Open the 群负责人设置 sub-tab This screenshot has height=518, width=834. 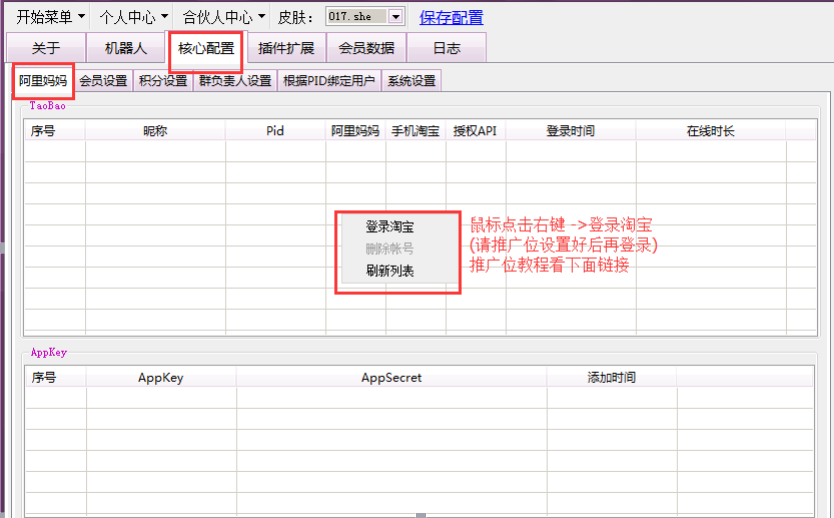pyautogui.click(x=235, y=81)
